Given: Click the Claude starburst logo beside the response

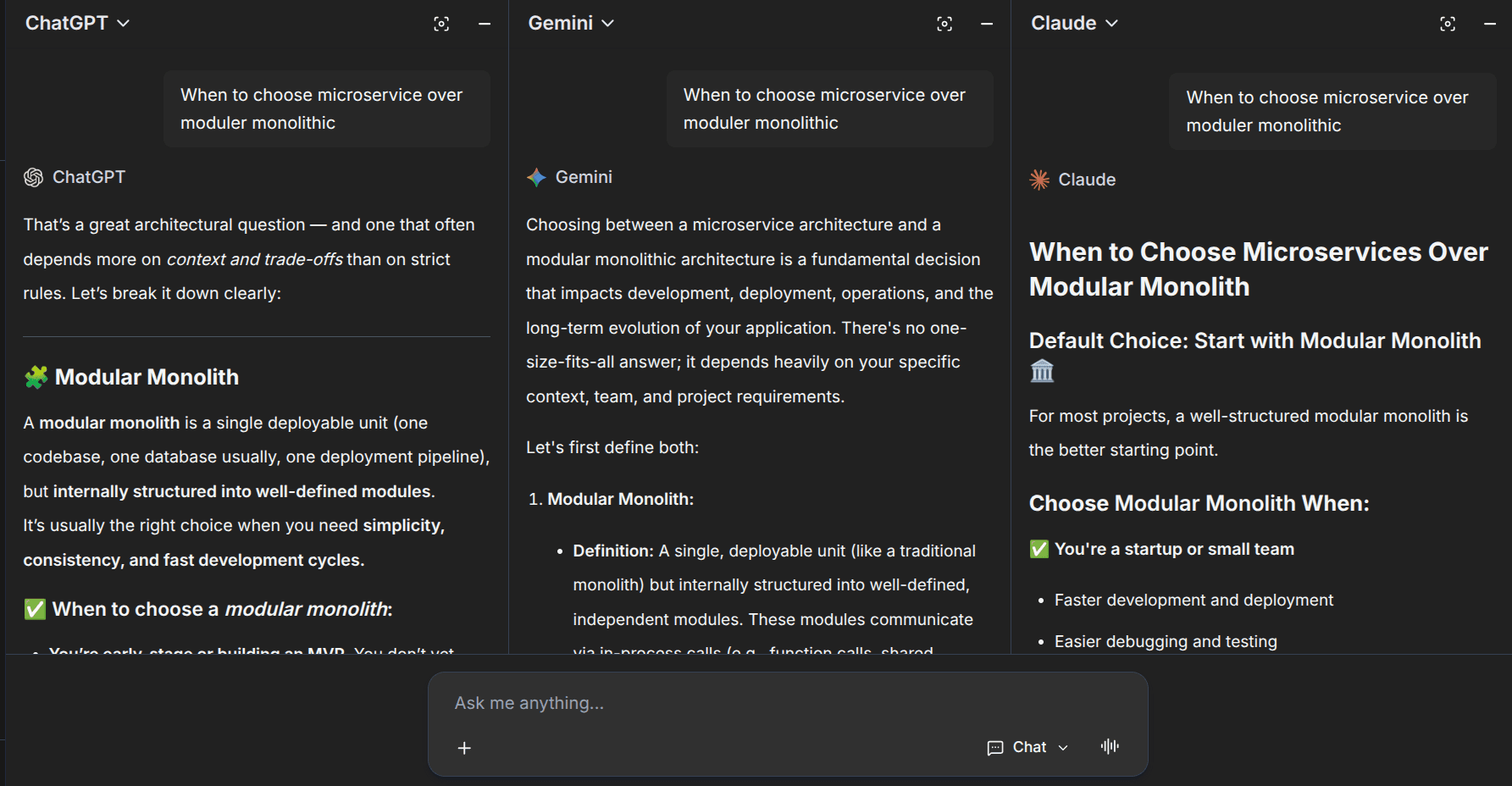Looking at the screenshot, I should coord(1039,180).
